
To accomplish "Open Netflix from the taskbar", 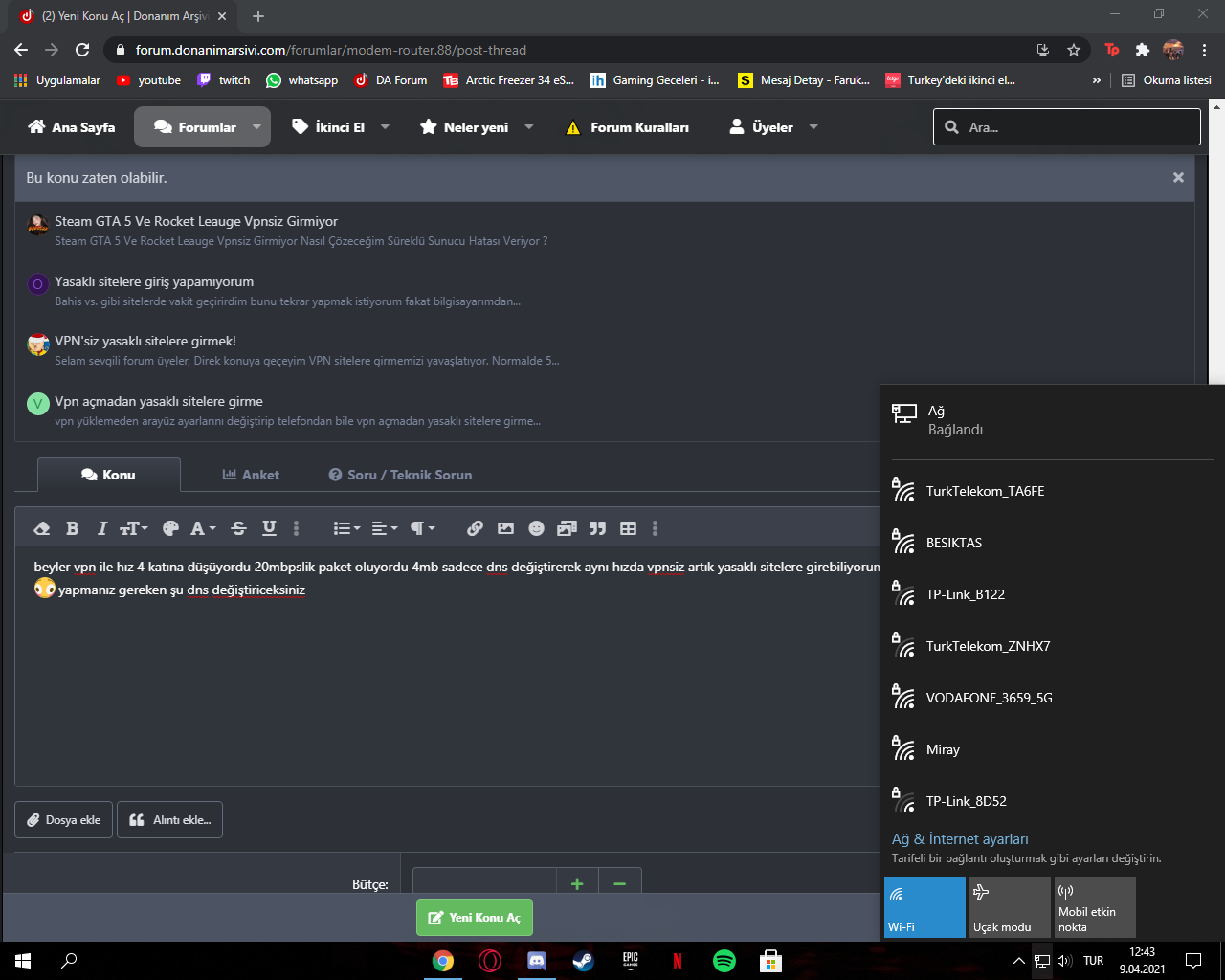I will click(x=678, y=961).
